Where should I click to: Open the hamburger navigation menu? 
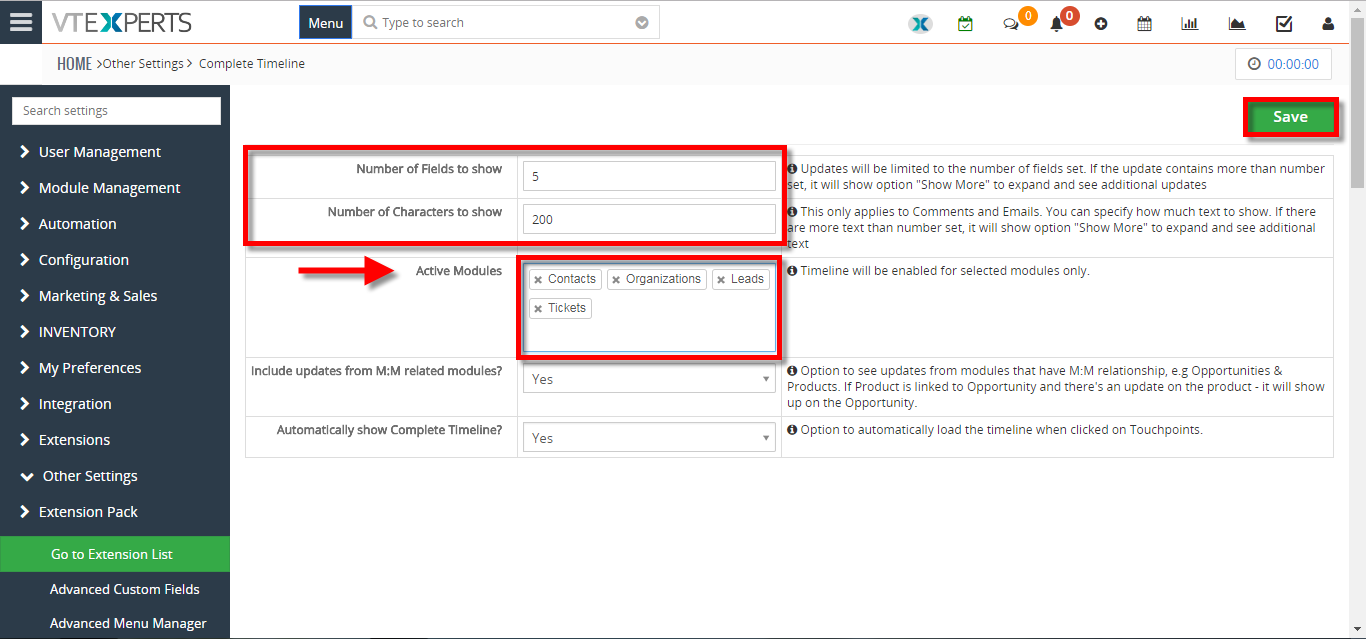coord(21,22)
